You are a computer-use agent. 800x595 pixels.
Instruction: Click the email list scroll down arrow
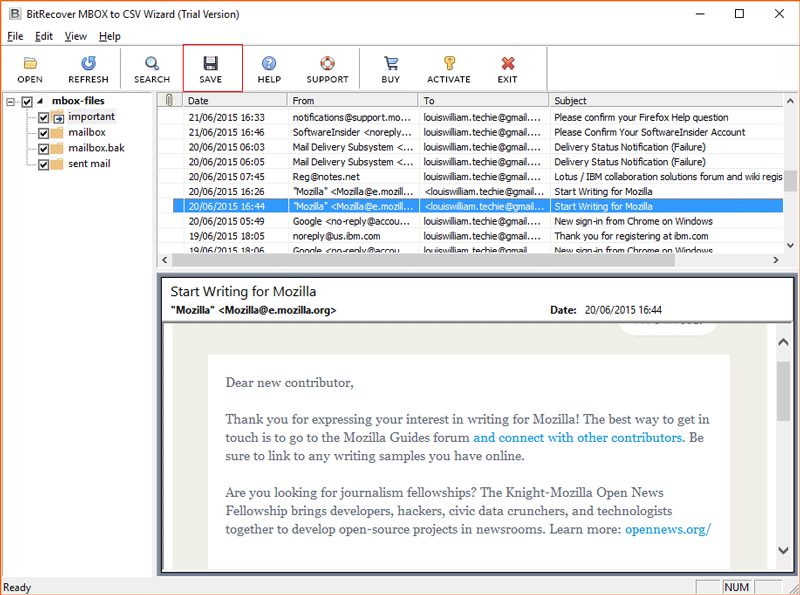[790, 245]
